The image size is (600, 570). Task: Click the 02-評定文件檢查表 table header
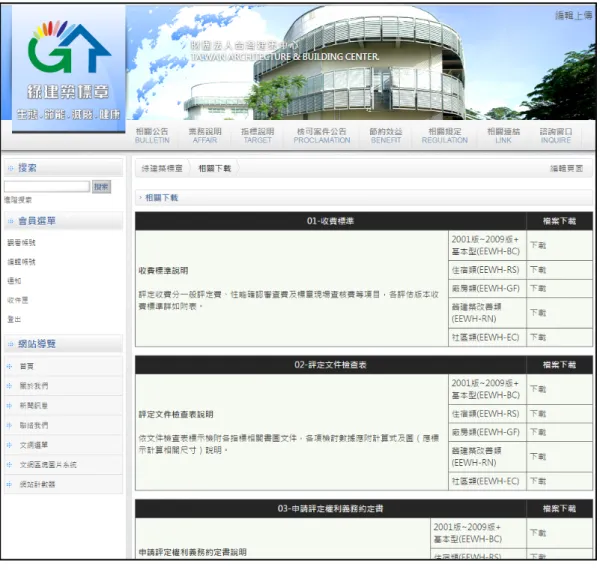click(x=330, y=365)
